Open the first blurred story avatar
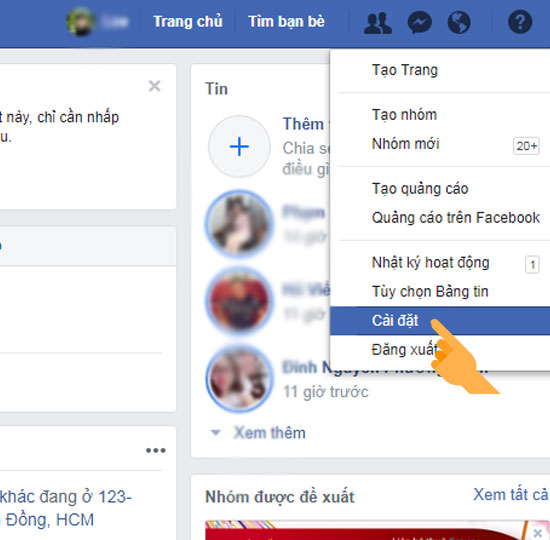 click(x=239, y=224)
